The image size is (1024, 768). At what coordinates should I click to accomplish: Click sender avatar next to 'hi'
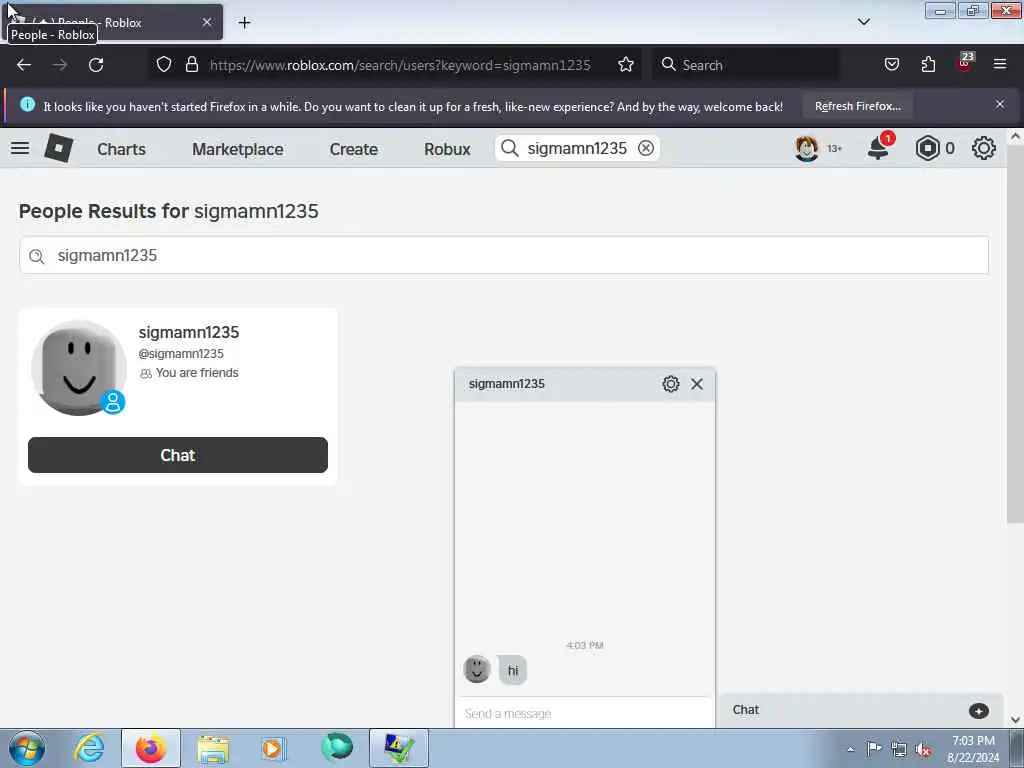tap(477, 669)
